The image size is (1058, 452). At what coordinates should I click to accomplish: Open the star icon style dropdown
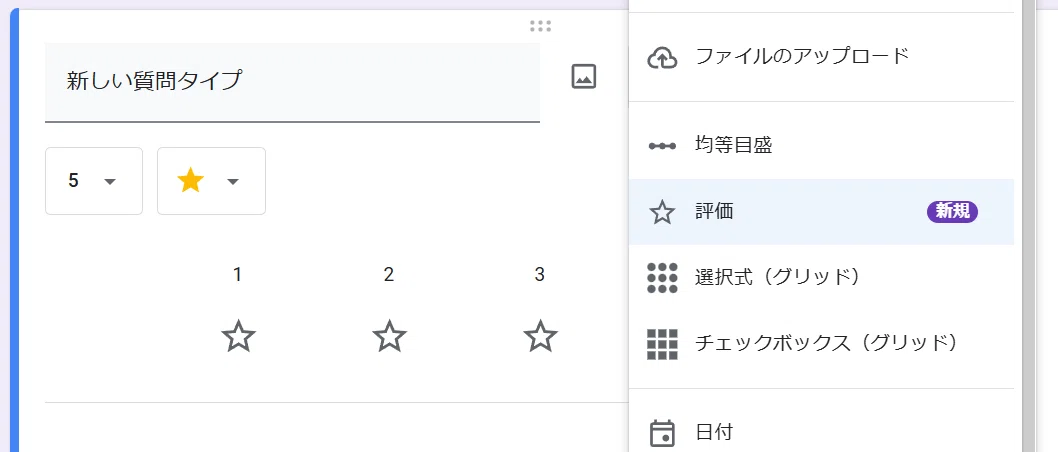point(211,181)
